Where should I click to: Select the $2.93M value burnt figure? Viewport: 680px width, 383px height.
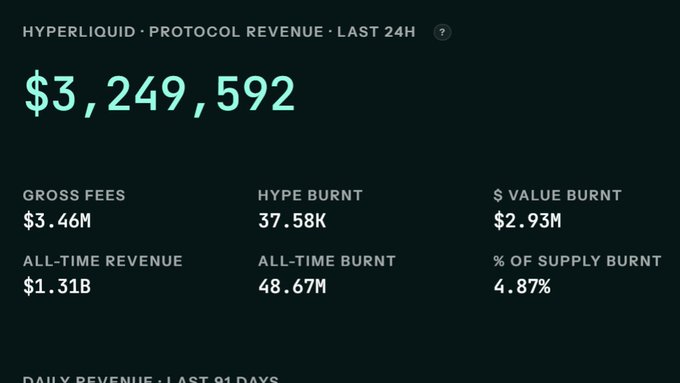(x=527, y=220)
